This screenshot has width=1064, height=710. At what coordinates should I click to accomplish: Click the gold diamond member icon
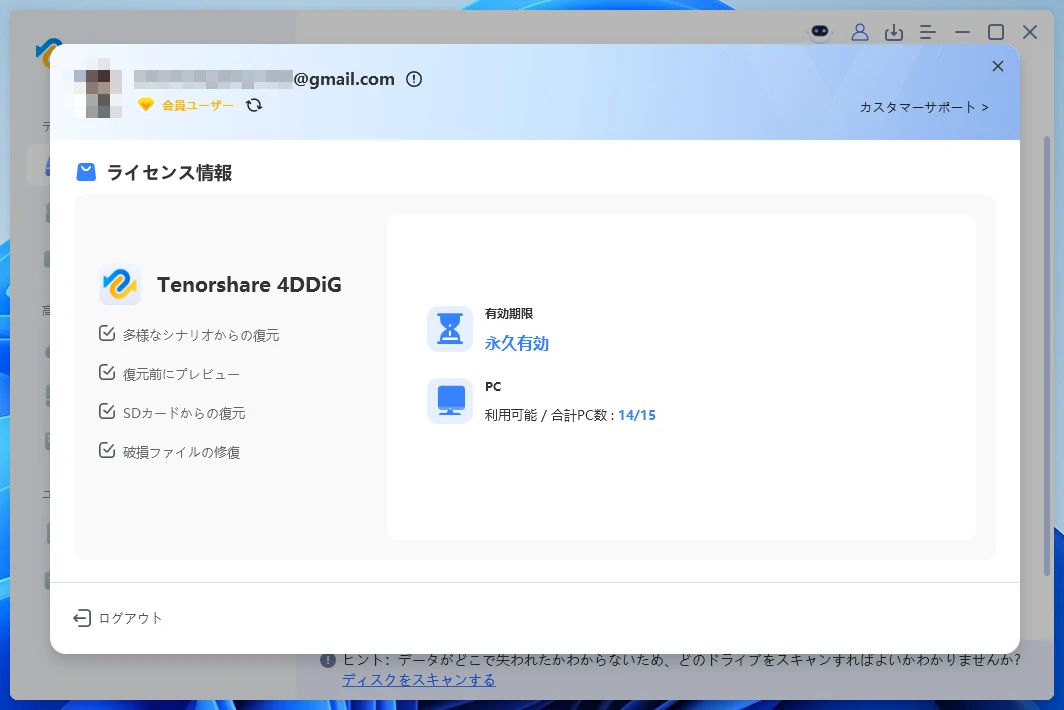click(x=146, y=105)
